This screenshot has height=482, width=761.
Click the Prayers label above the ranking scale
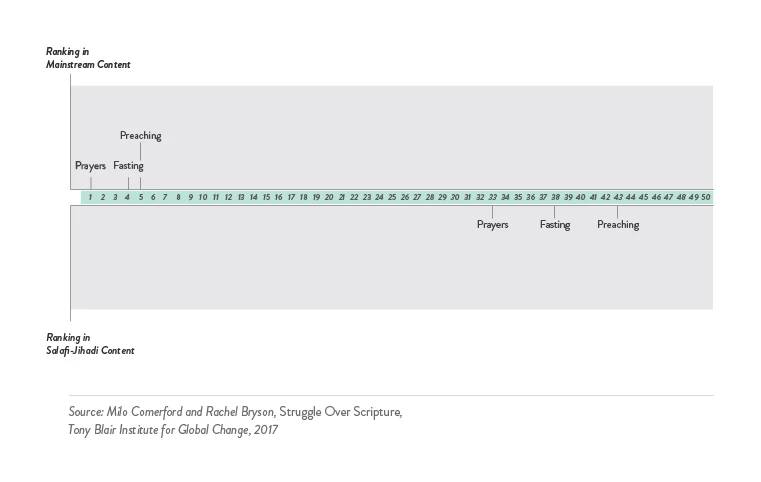pyautogui.click(x=90, y=165)
